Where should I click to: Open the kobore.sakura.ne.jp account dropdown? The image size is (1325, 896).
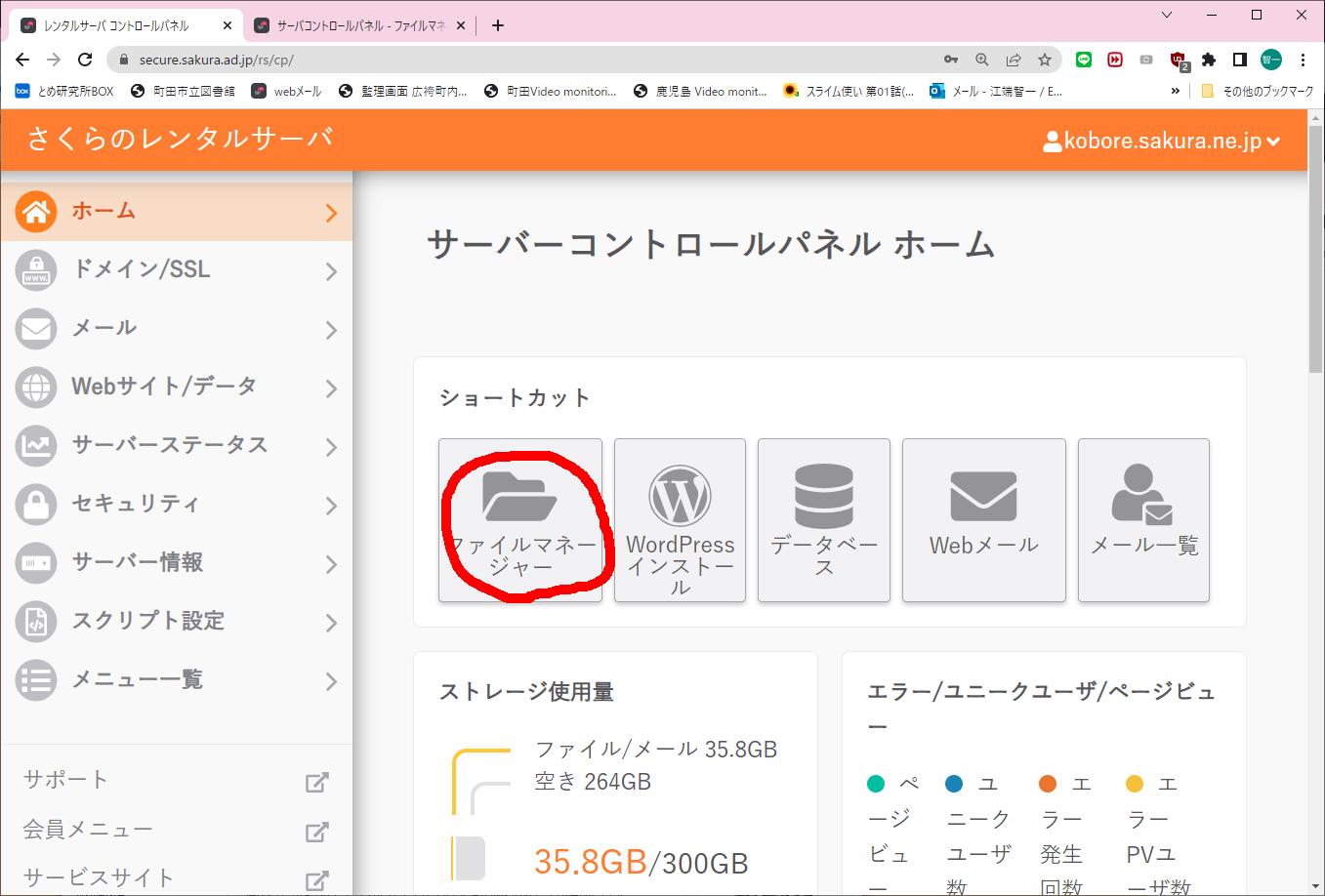[1162, 142]
